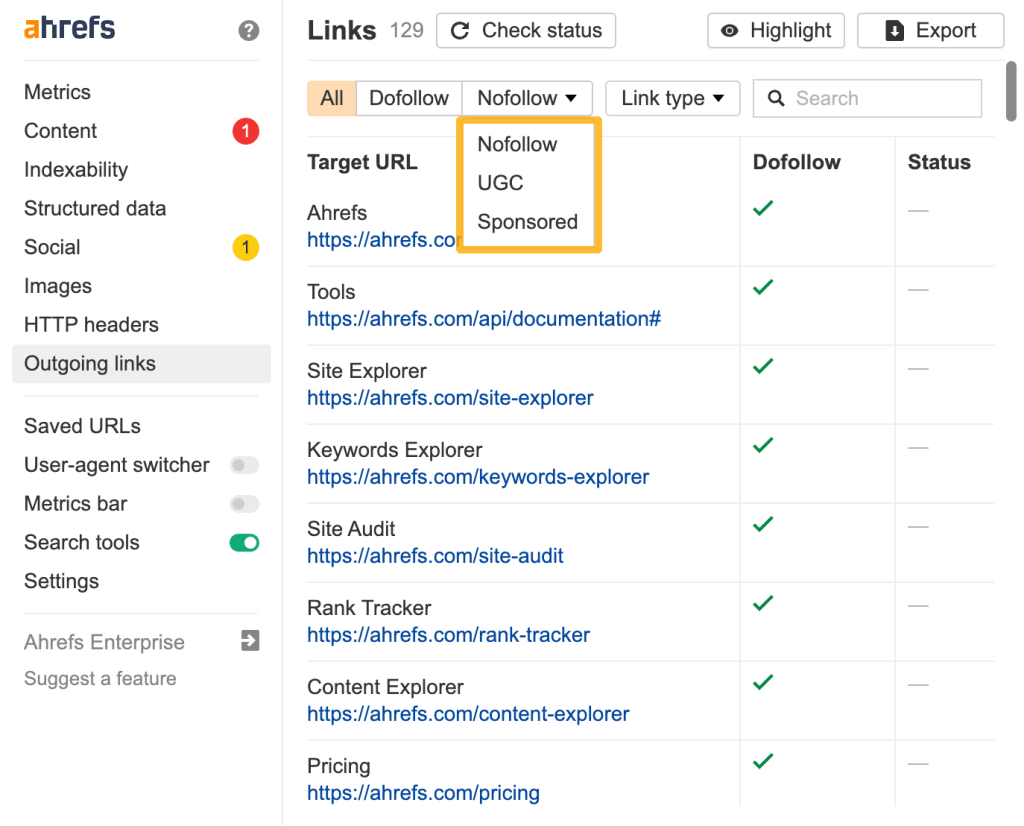Image resolution: width=1024 pixels, height=826 pixels.
Task: Click the search magnifier icon
Action: click(776, 98)
